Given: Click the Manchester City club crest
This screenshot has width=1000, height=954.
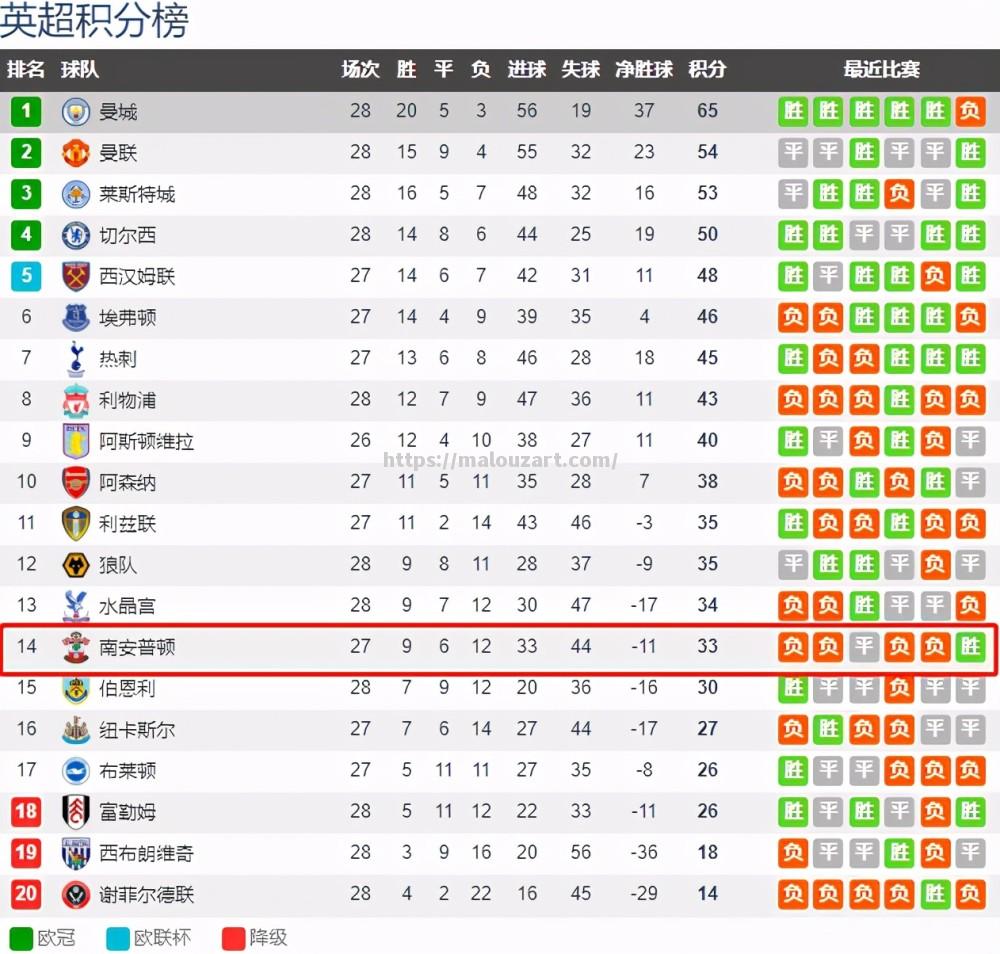Looking at the screenshot, I should click(76, 112).
